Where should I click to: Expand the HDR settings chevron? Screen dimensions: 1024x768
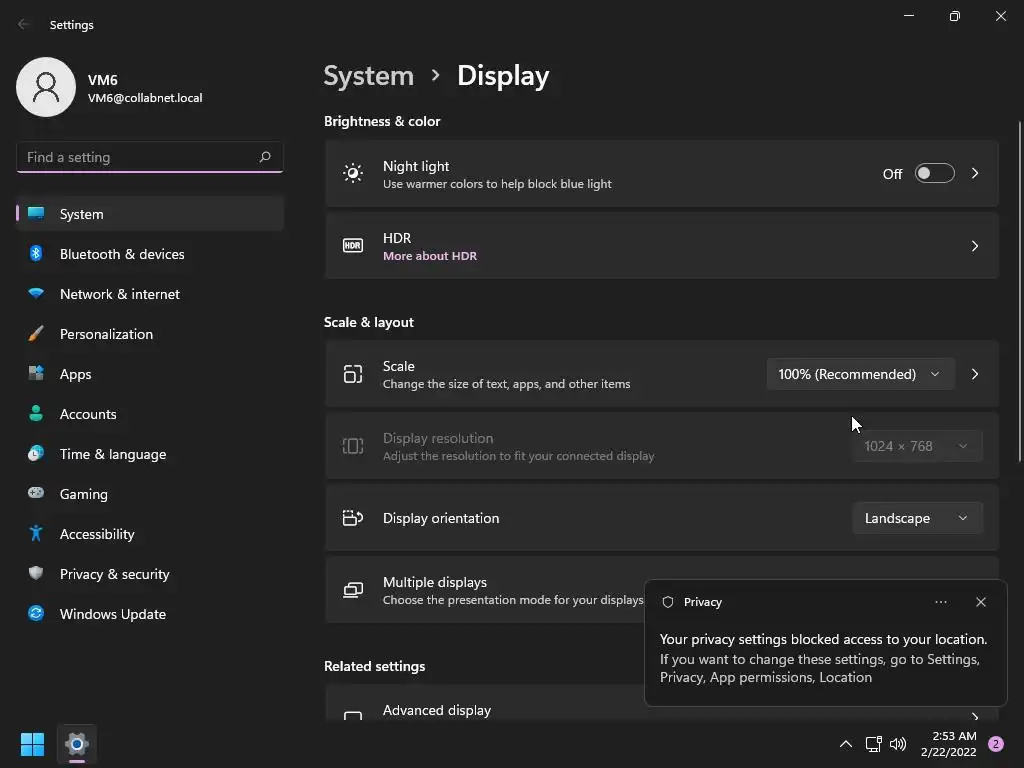975,246
